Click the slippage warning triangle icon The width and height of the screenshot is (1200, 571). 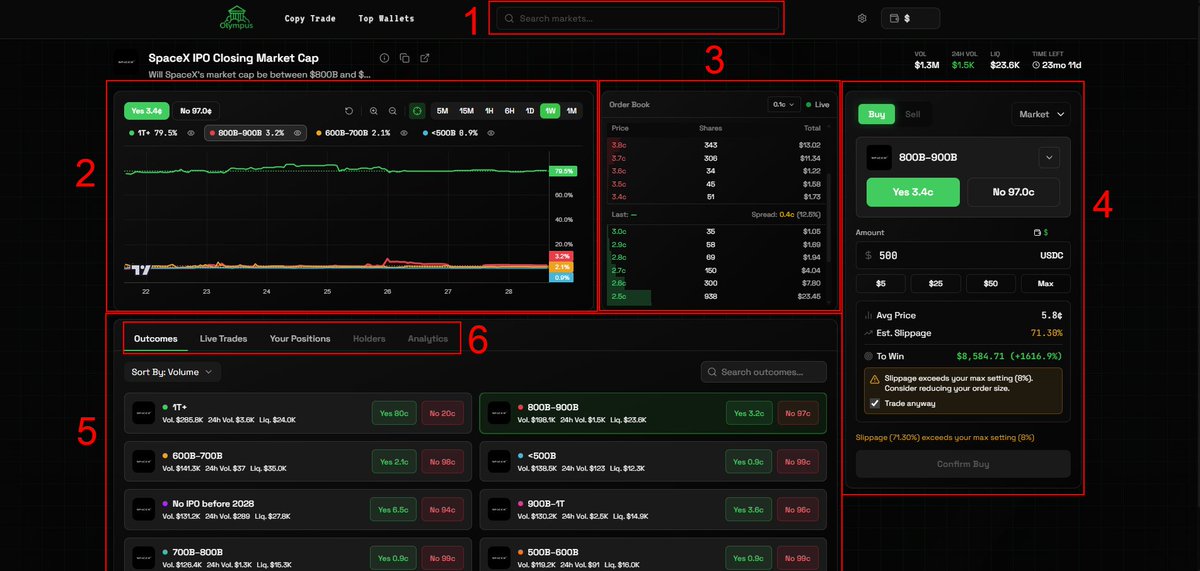click(875, 379)
